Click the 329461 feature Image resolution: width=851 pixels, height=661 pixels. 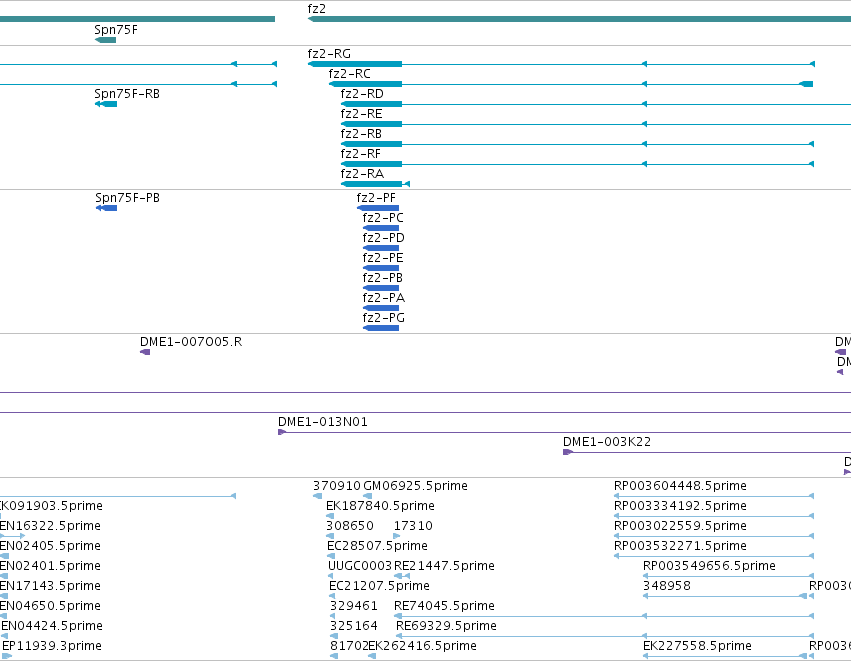click(333, 616)
